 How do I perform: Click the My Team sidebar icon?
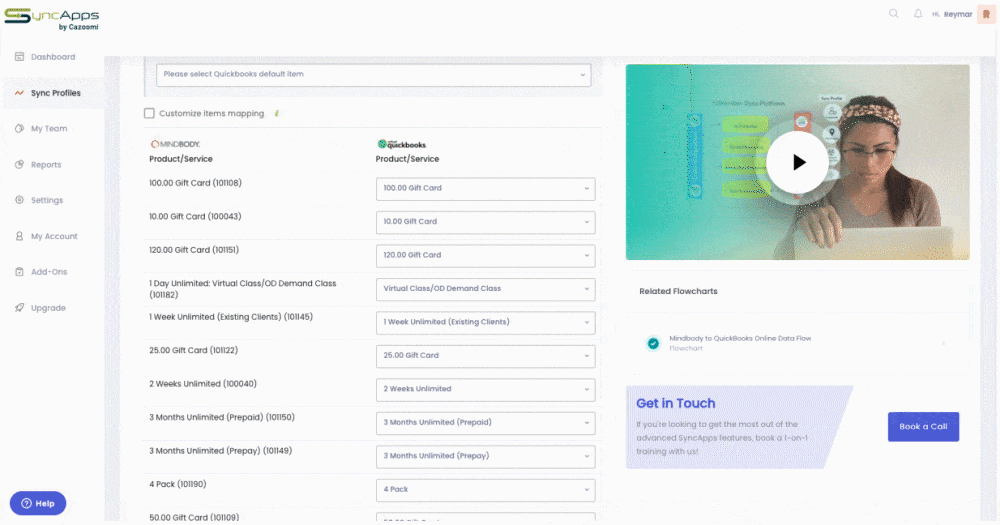pos(19,128)
